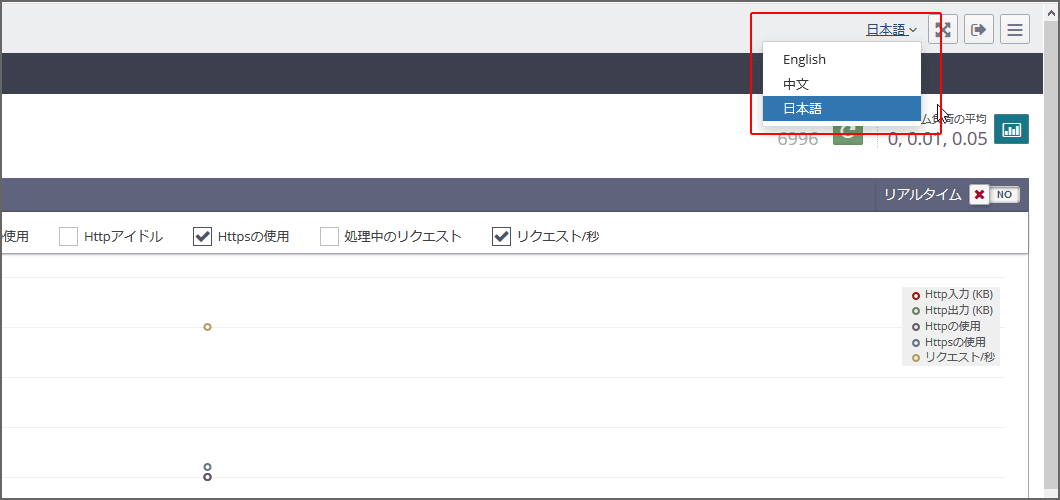Viewport: 1060px width, 500px height.
Task: Select English from language menu
Action: [x=804, y=60]
